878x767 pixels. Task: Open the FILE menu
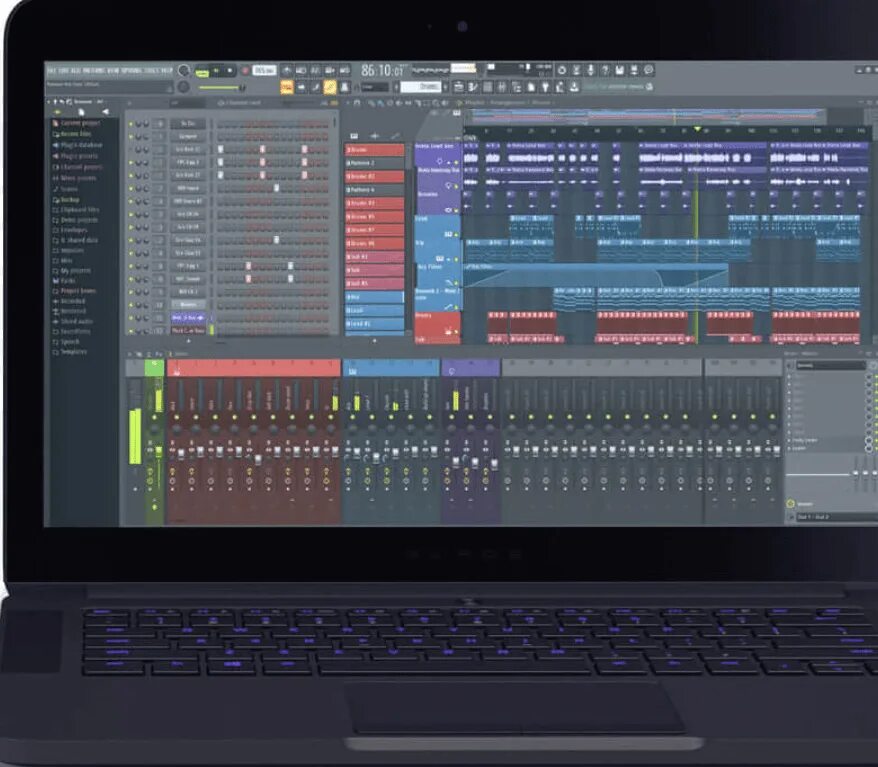(52, 71)
